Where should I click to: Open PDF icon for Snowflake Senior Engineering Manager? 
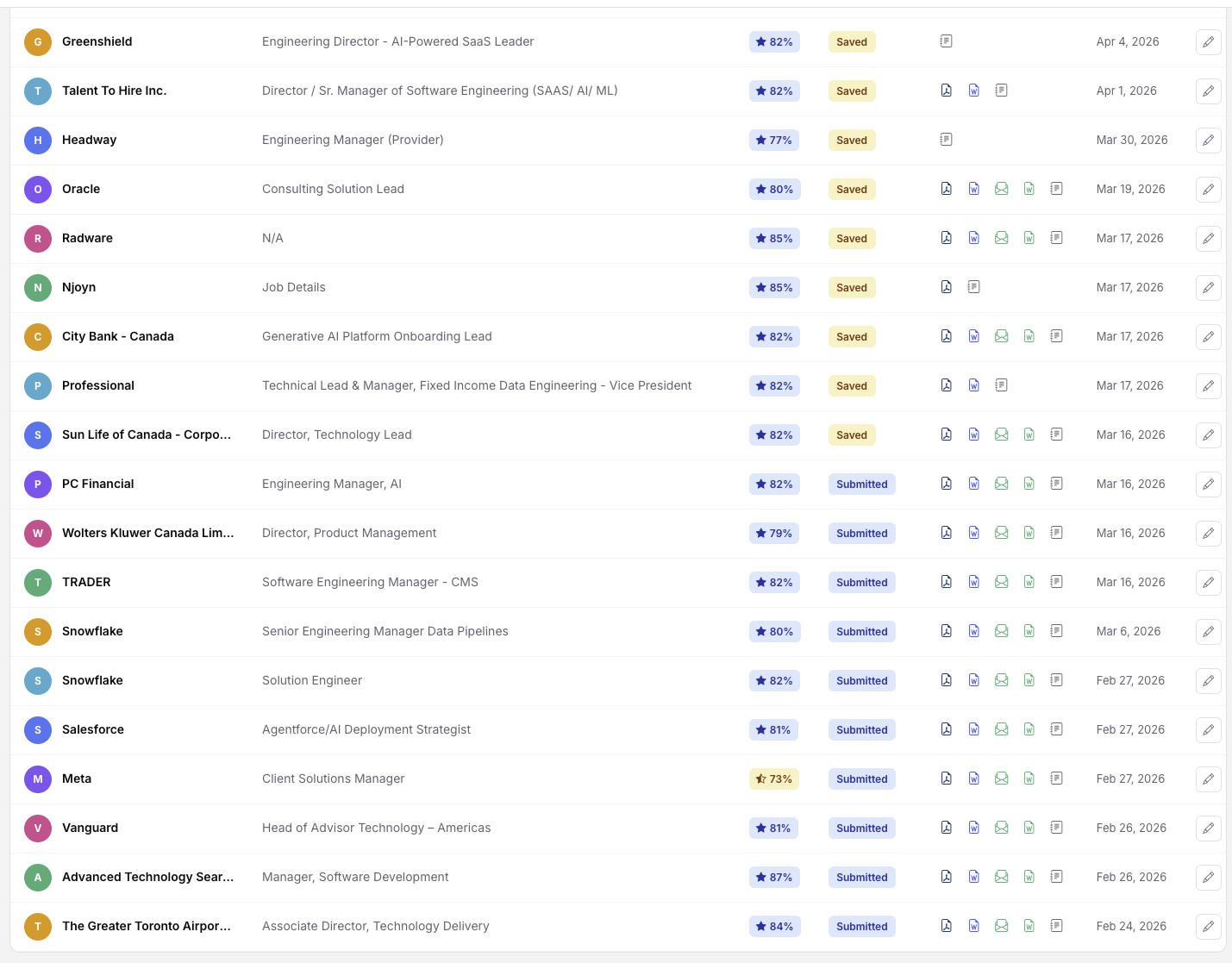pos(946,631)
